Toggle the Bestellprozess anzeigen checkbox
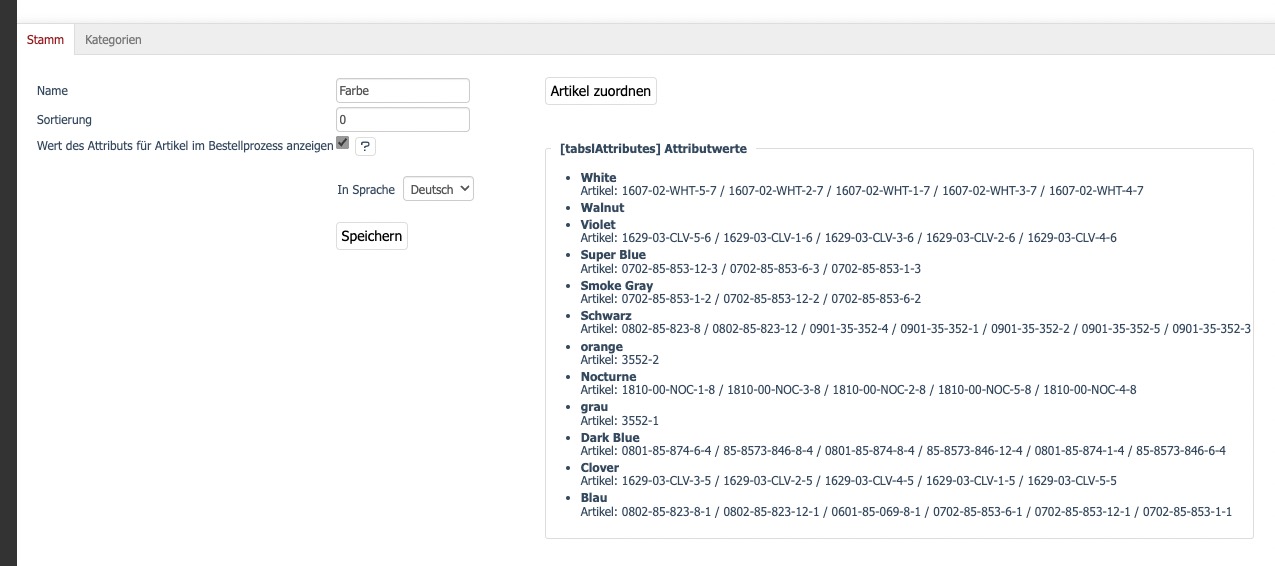 pos(343,143)
